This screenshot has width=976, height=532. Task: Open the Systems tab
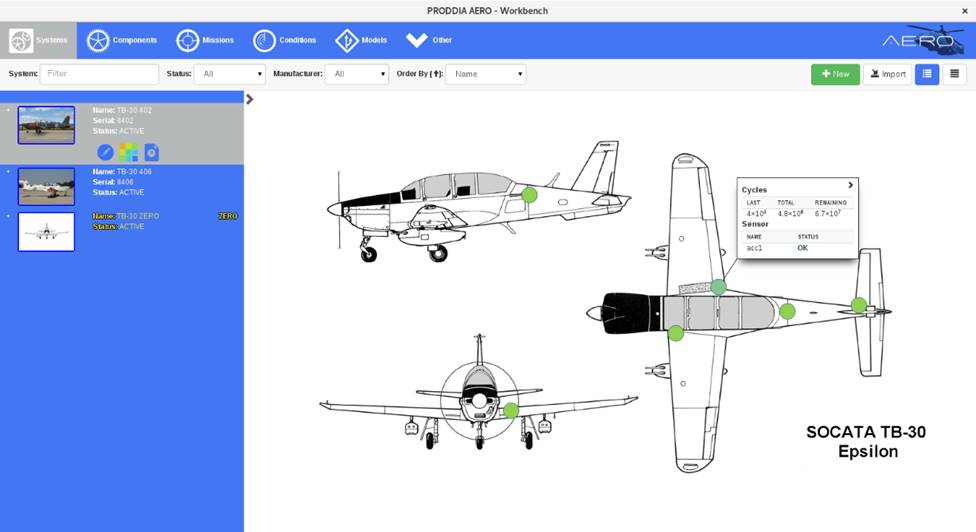(39, 40)
